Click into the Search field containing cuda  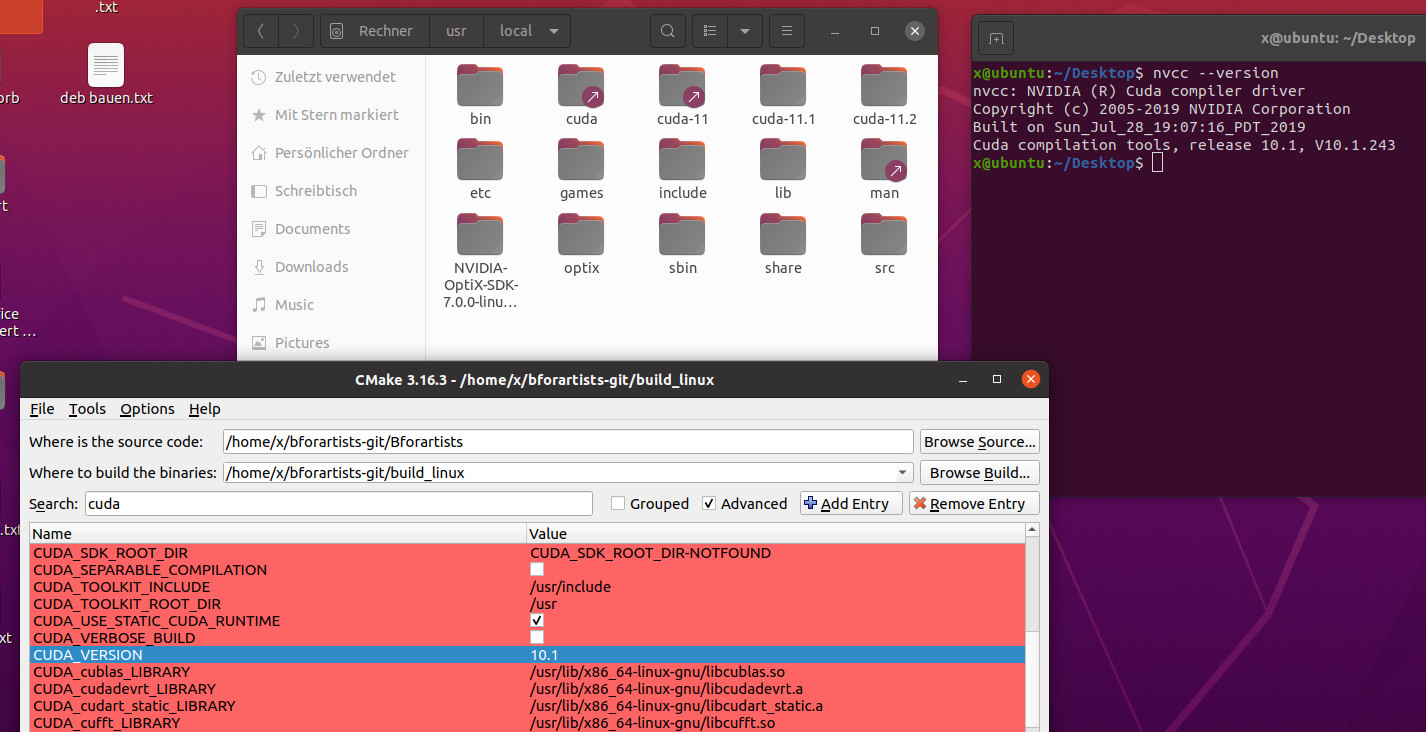(x=338, y=504)
